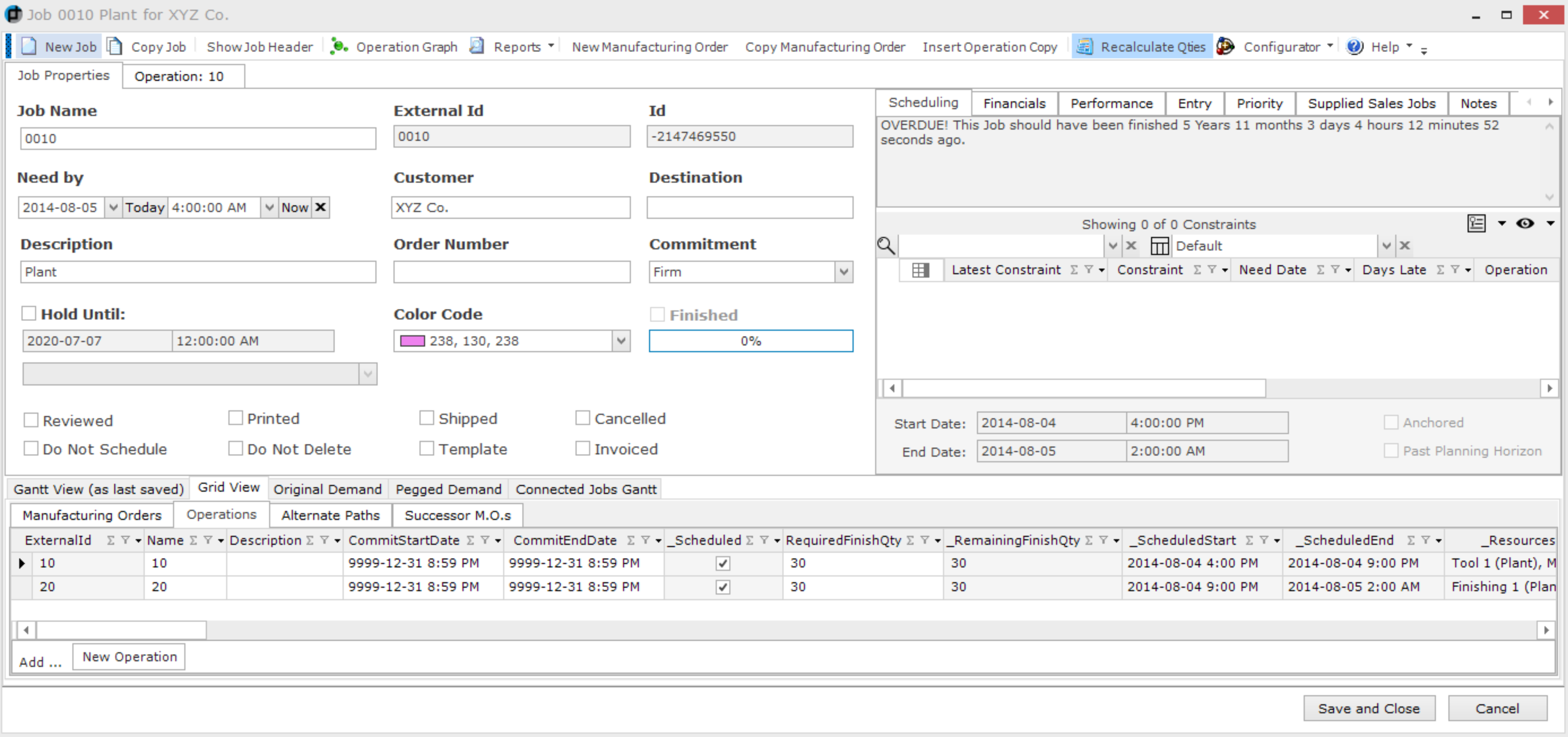The height and width of the screenshot is (737, 1568).
Task: Click the Recalculate Qties icon
Action: pos(1085,46)
